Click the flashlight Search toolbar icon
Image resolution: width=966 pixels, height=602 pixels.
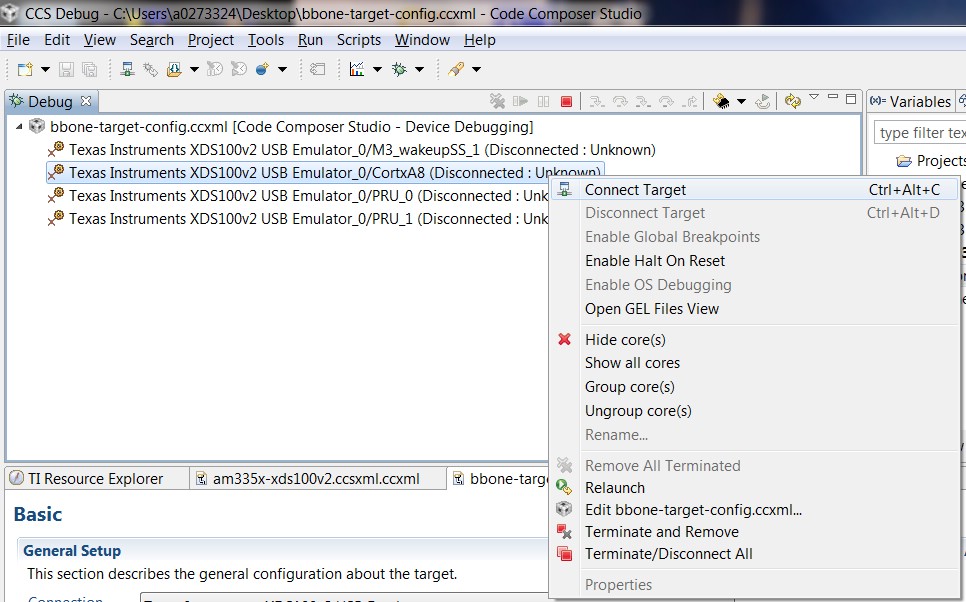tap(456, 69)
